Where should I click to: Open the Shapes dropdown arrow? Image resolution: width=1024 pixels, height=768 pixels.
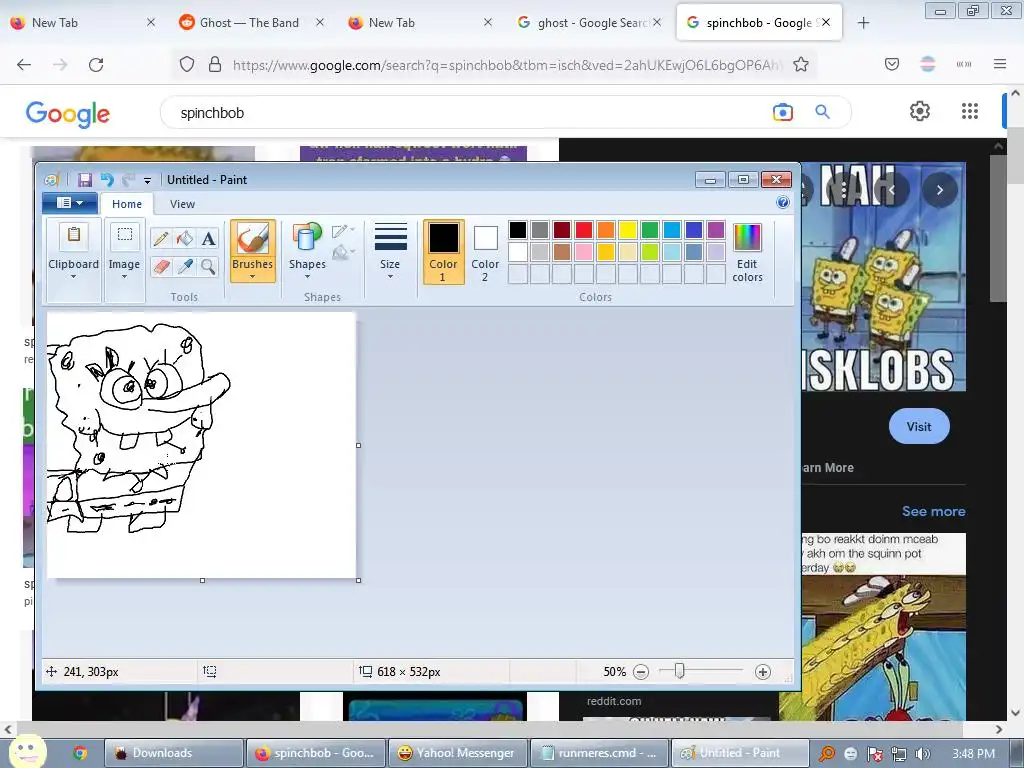307,277
